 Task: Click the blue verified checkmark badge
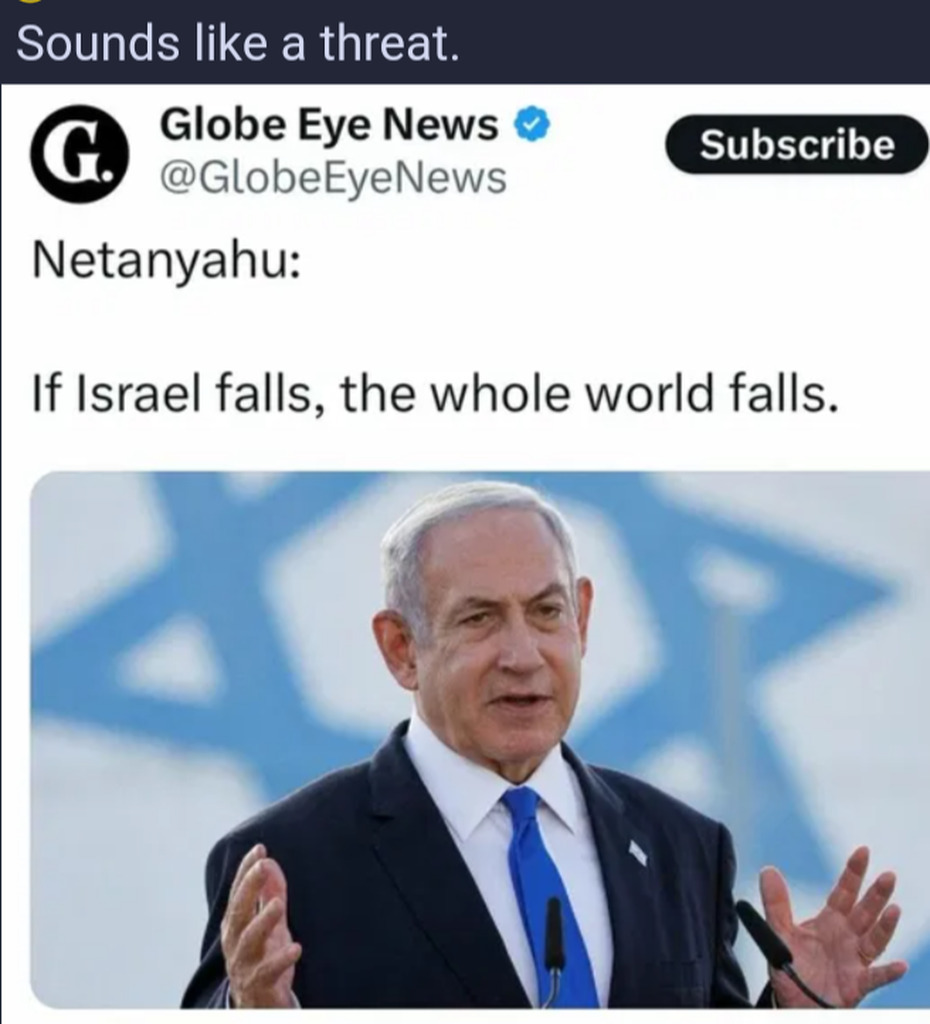click(x=533, y=124)
